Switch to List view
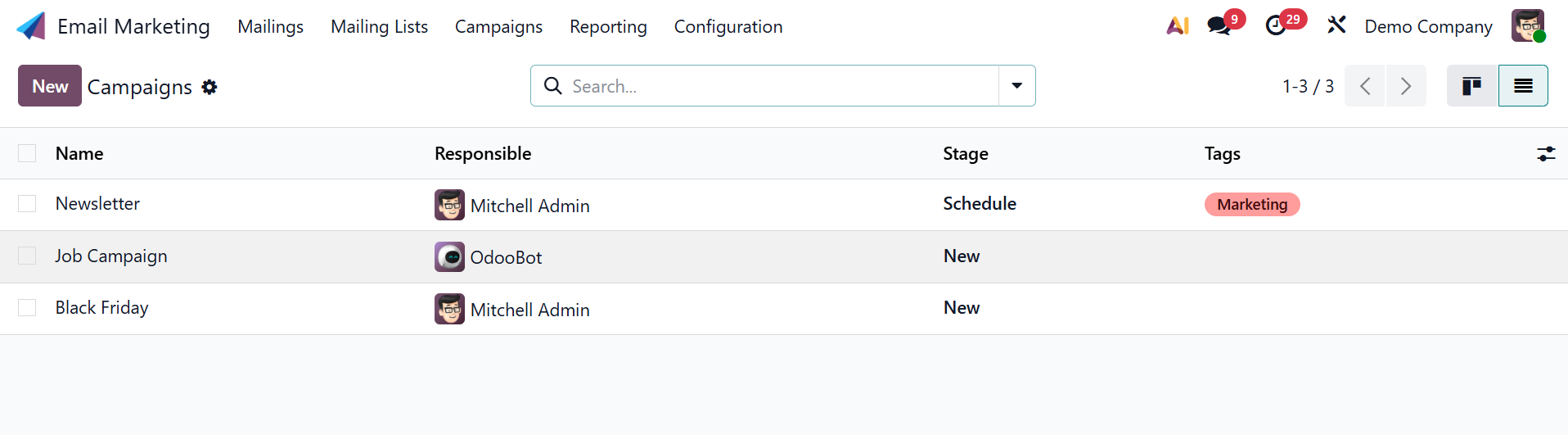 click(x=1523, y=86)
